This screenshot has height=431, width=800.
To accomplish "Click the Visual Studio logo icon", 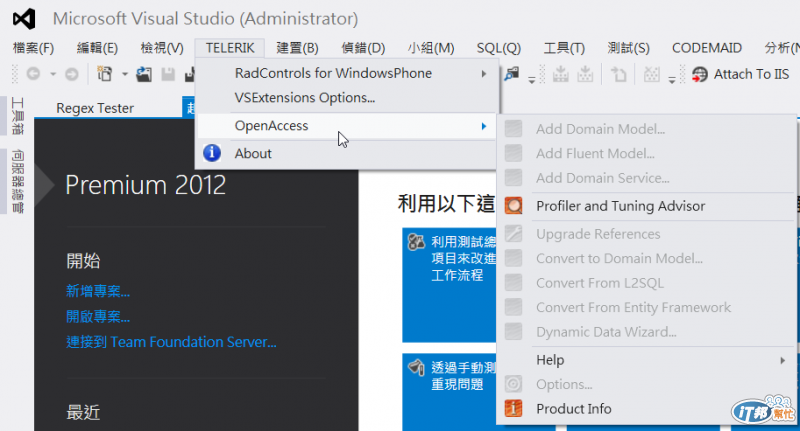I will click(24, 19).
